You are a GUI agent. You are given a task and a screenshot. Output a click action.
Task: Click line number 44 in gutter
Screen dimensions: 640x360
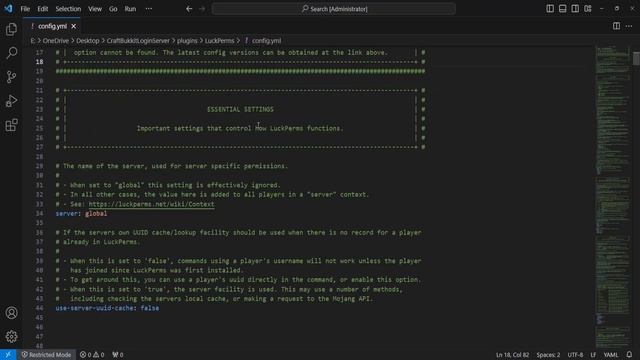(39, 308)
